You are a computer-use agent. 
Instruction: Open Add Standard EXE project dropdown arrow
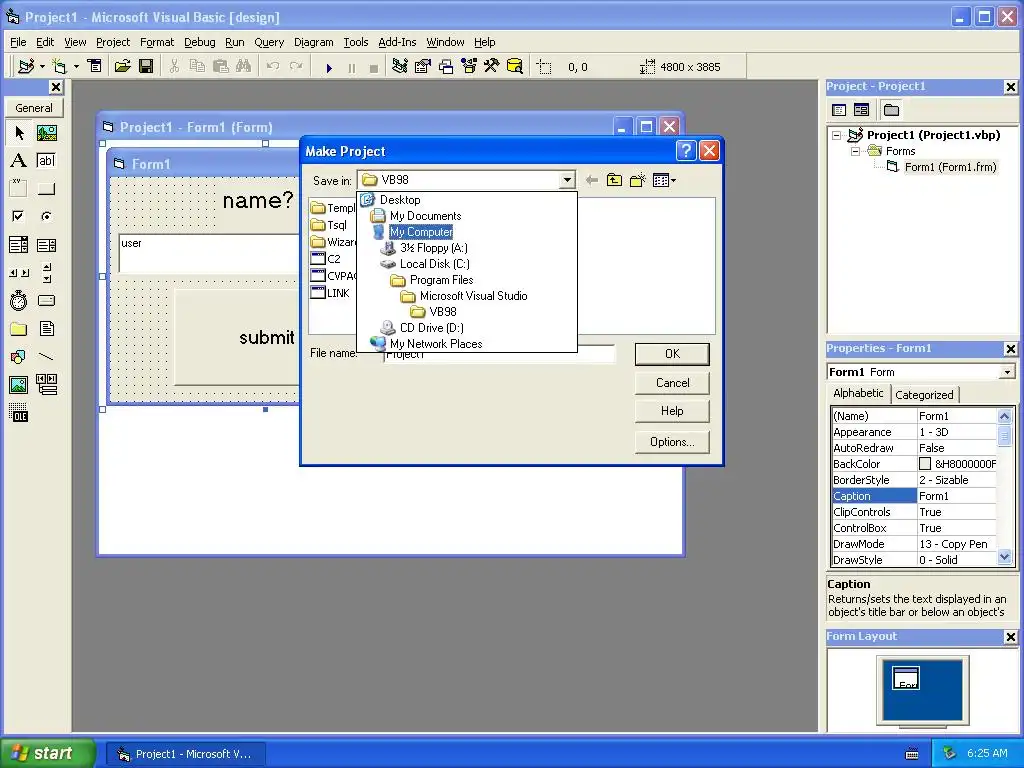(42, 67)
